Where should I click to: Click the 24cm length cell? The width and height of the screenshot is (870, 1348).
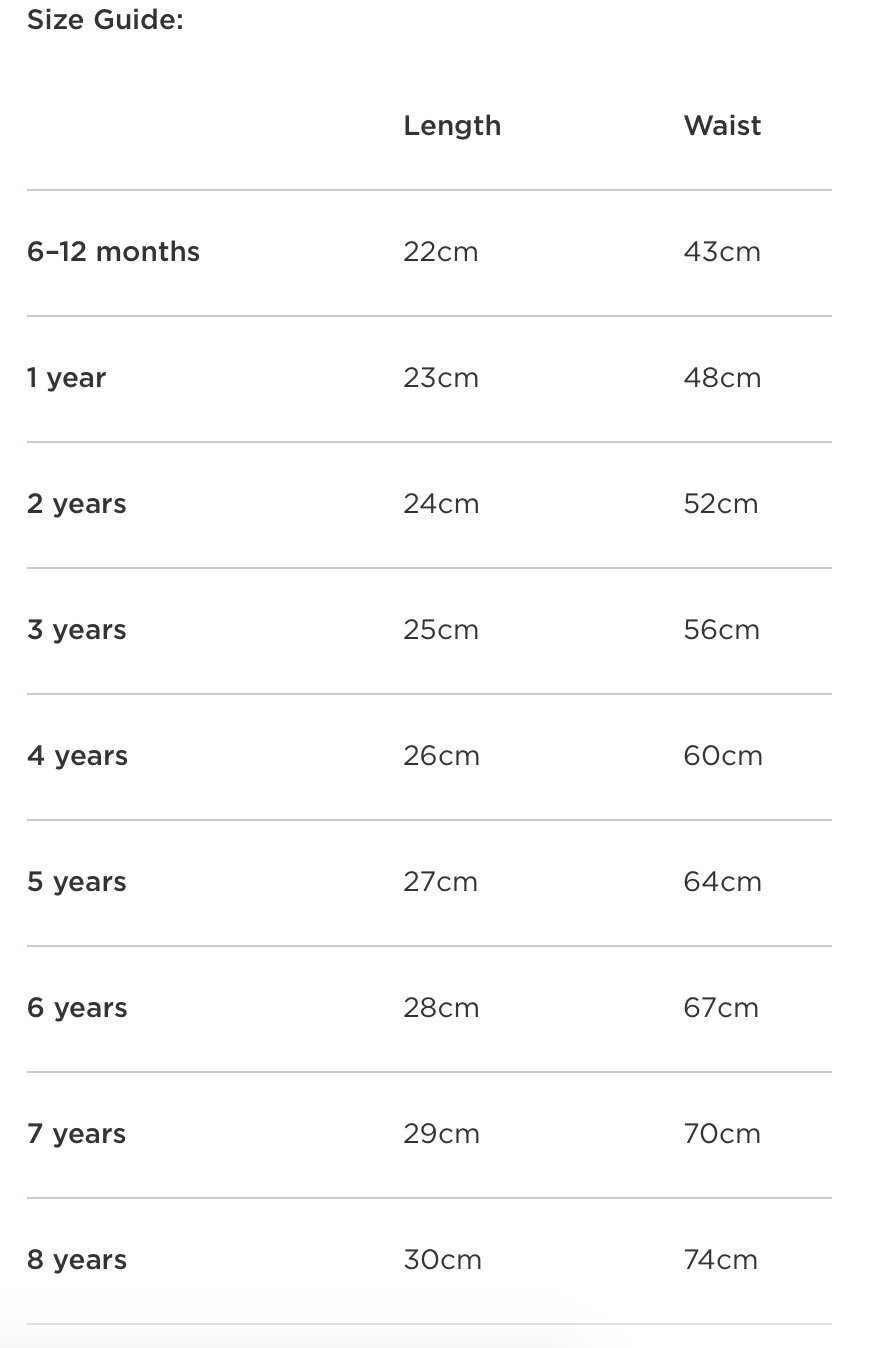pyautogui.click(x=441, y=504)
